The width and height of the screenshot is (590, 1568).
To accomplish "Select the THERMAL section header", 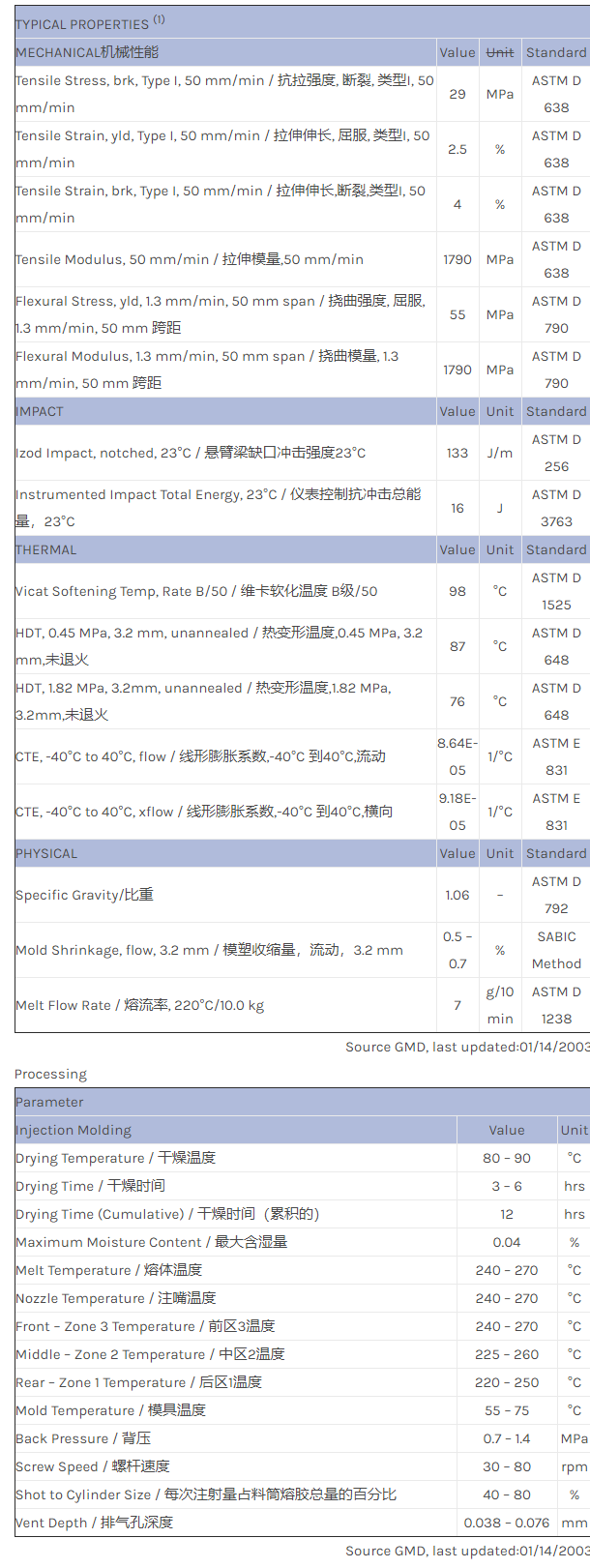I will point(45,549).
